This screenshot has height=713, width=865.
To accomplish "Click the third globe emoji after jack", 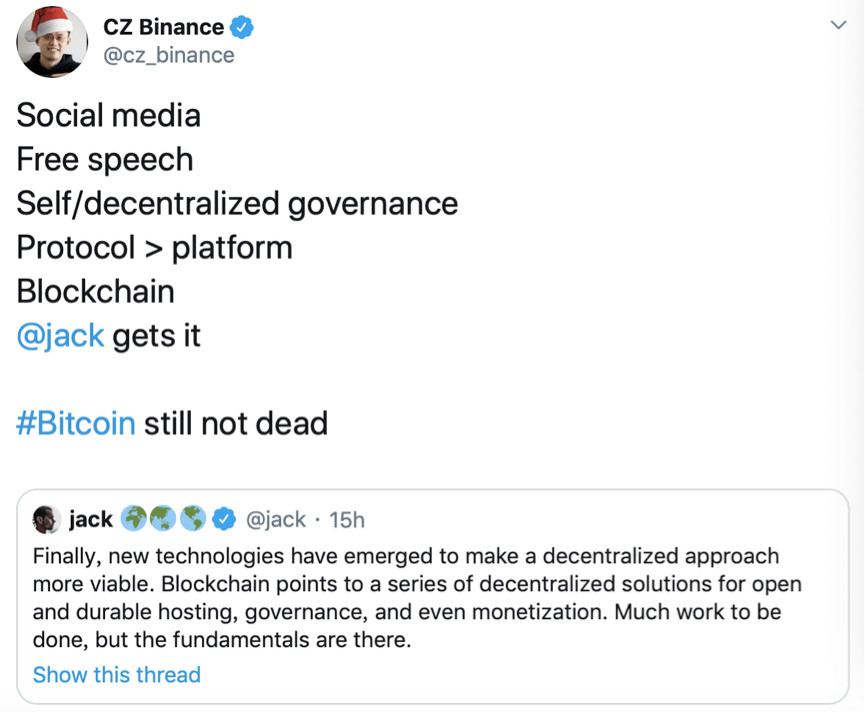I will tap(193, 518).
